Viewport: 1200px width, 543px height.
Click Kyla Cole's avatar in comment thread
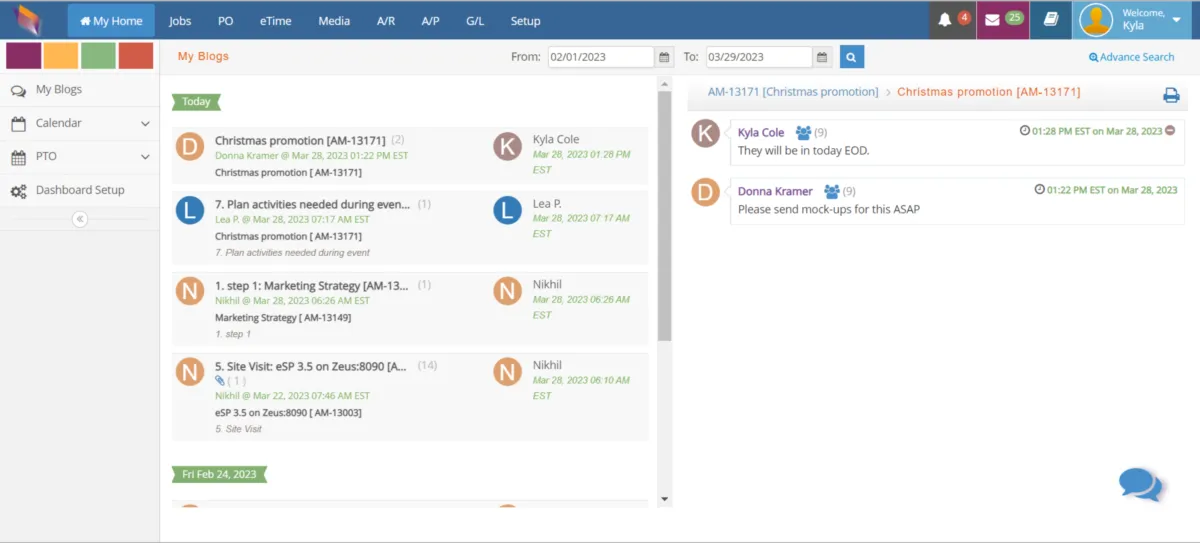point(706,133)
